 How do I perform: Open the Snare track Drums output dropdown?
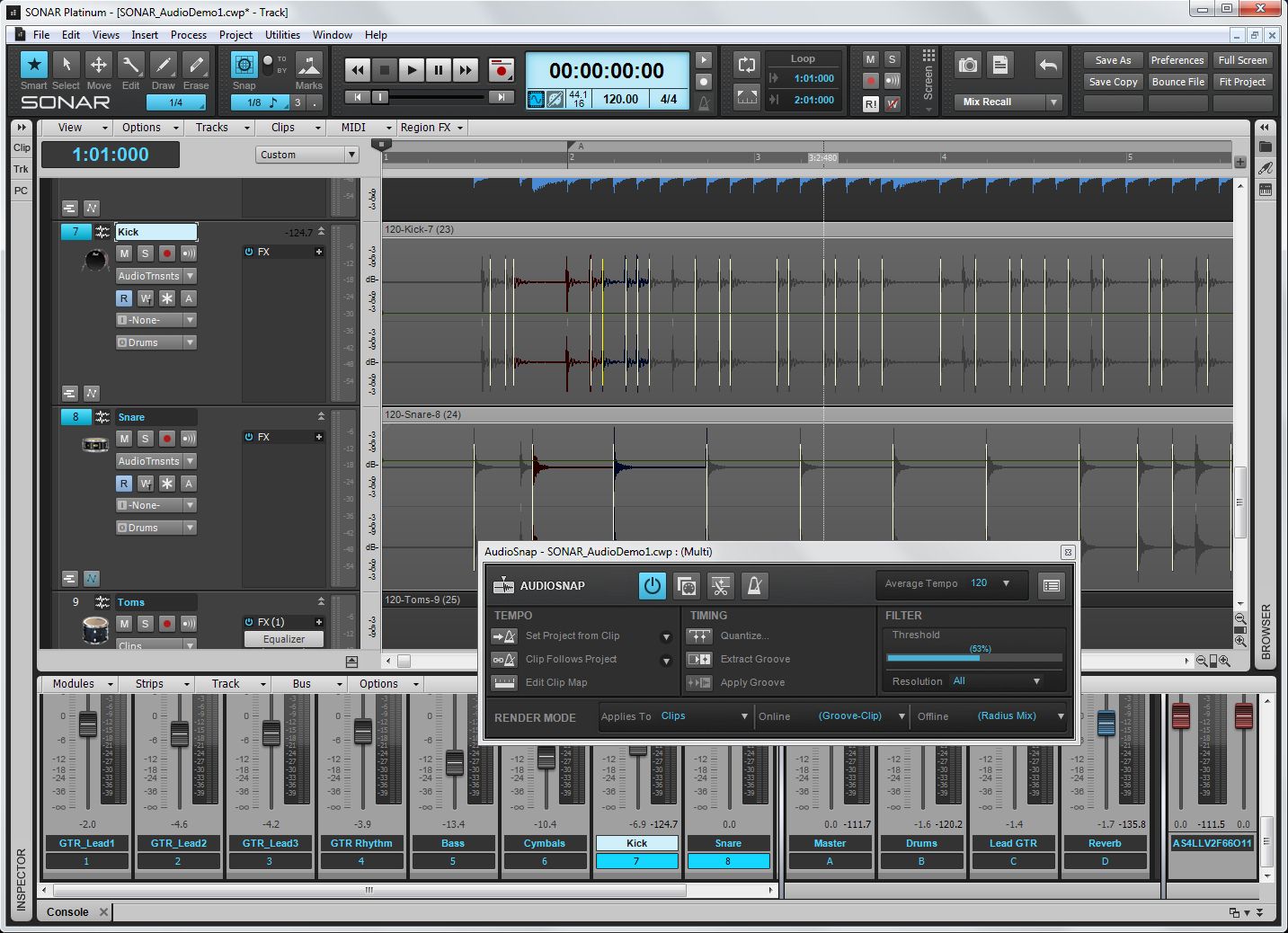point(156,528)
